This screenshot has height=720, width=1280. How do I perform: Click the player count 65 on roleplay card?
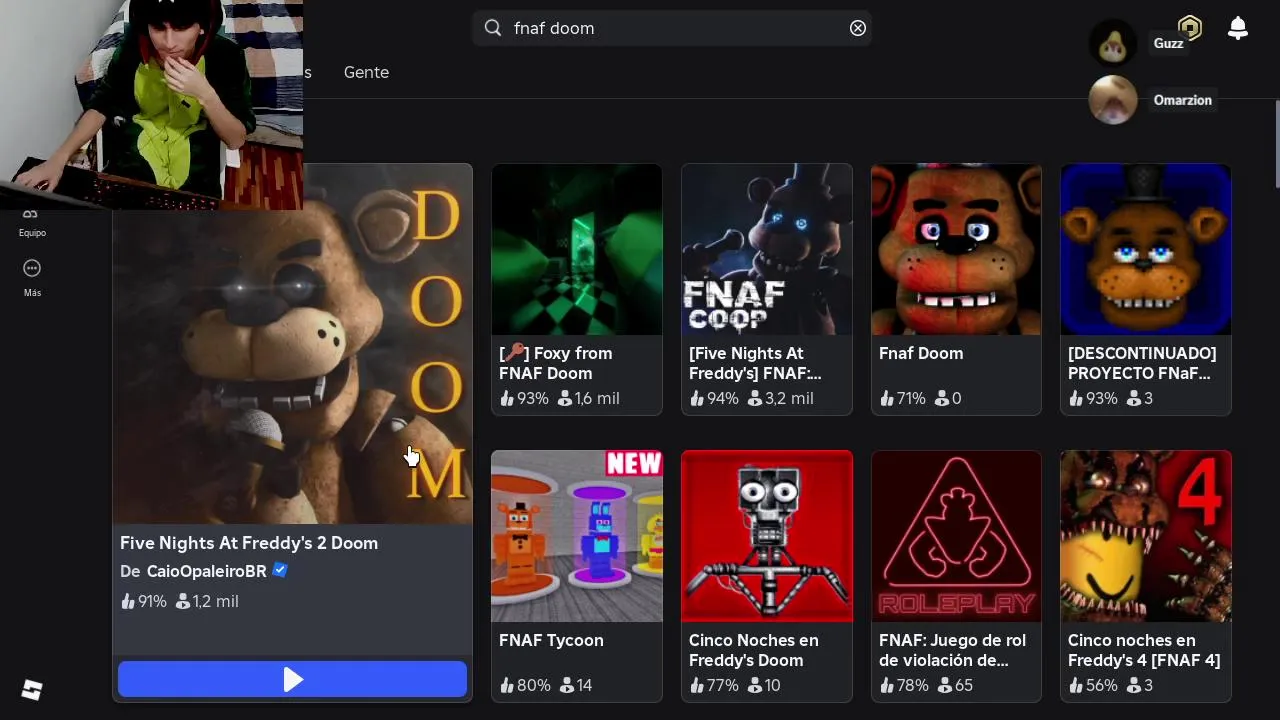[x=954, y=685]
